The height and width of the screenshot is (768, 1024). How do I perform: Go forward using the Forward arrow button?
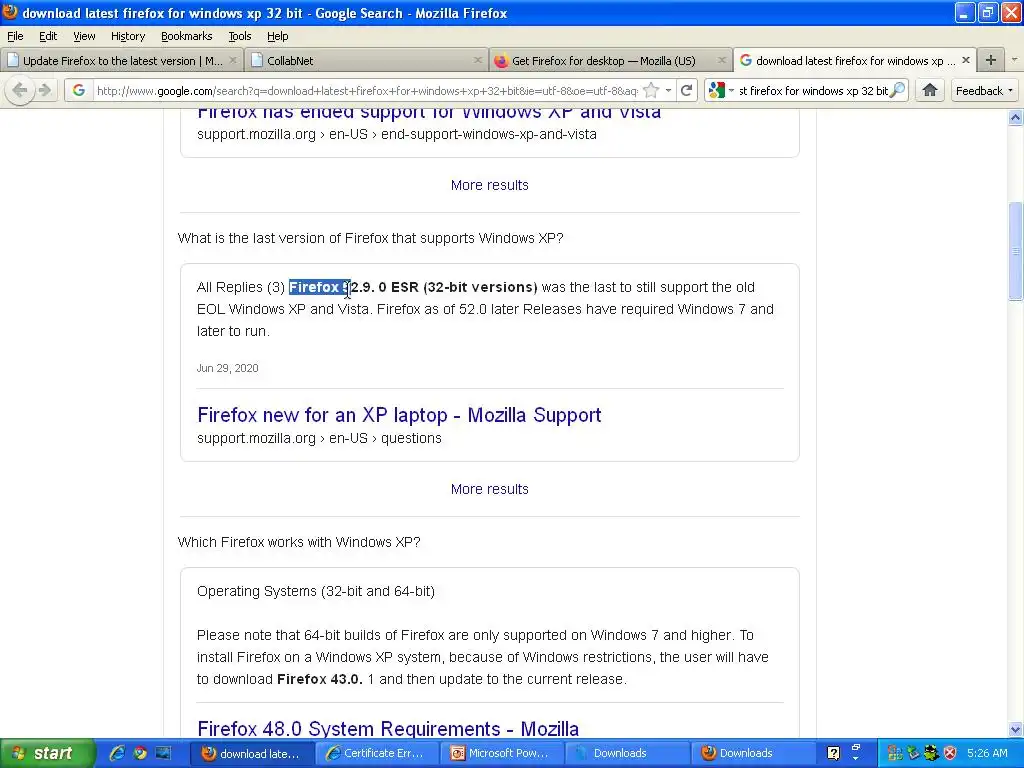click(44, 90)
